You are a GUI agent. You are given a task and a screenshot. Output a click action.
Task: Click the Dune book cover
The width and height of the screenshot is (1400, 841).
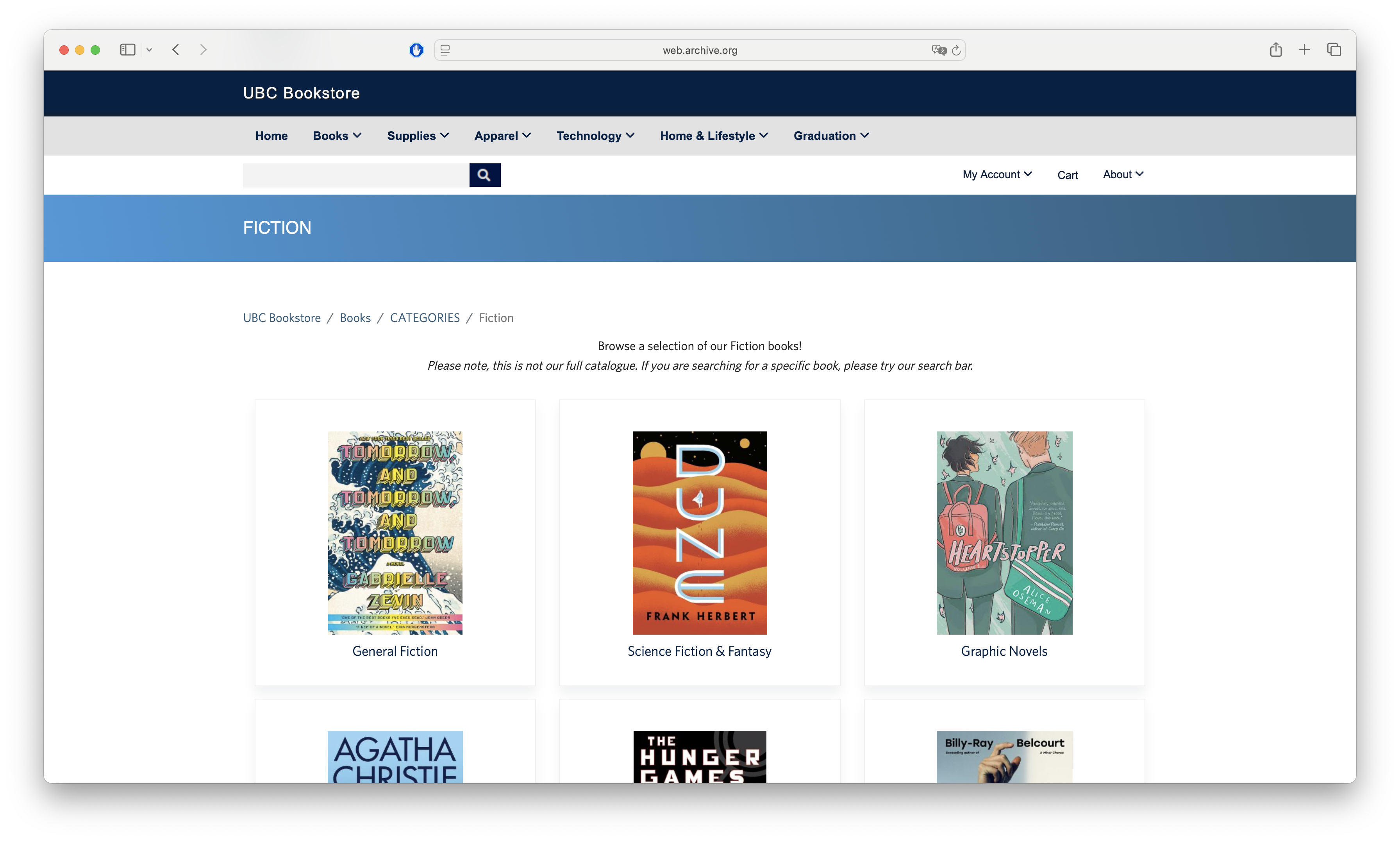tap(700, 533)
